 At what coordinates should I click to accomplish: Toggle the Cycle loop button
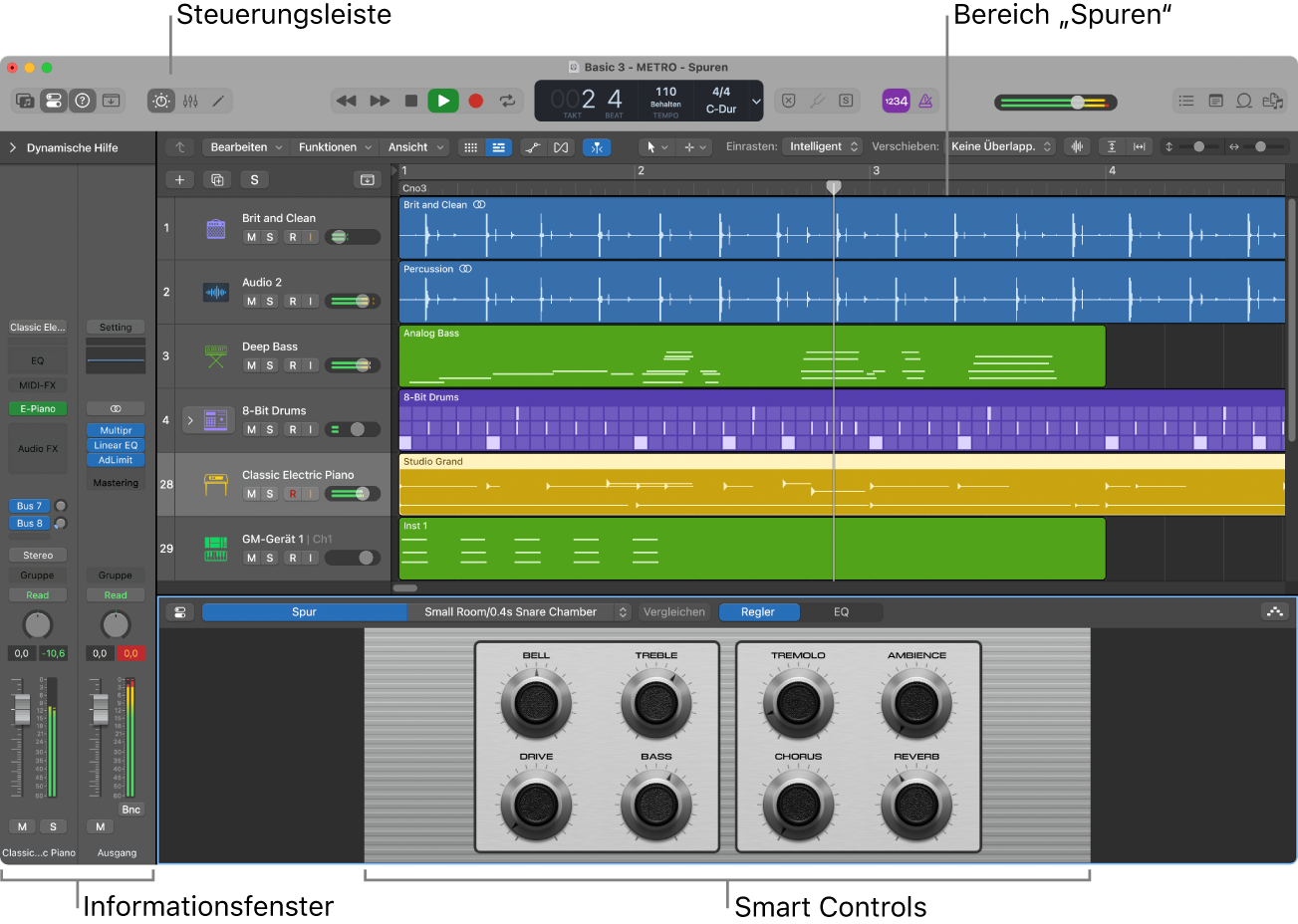(507, 101)
